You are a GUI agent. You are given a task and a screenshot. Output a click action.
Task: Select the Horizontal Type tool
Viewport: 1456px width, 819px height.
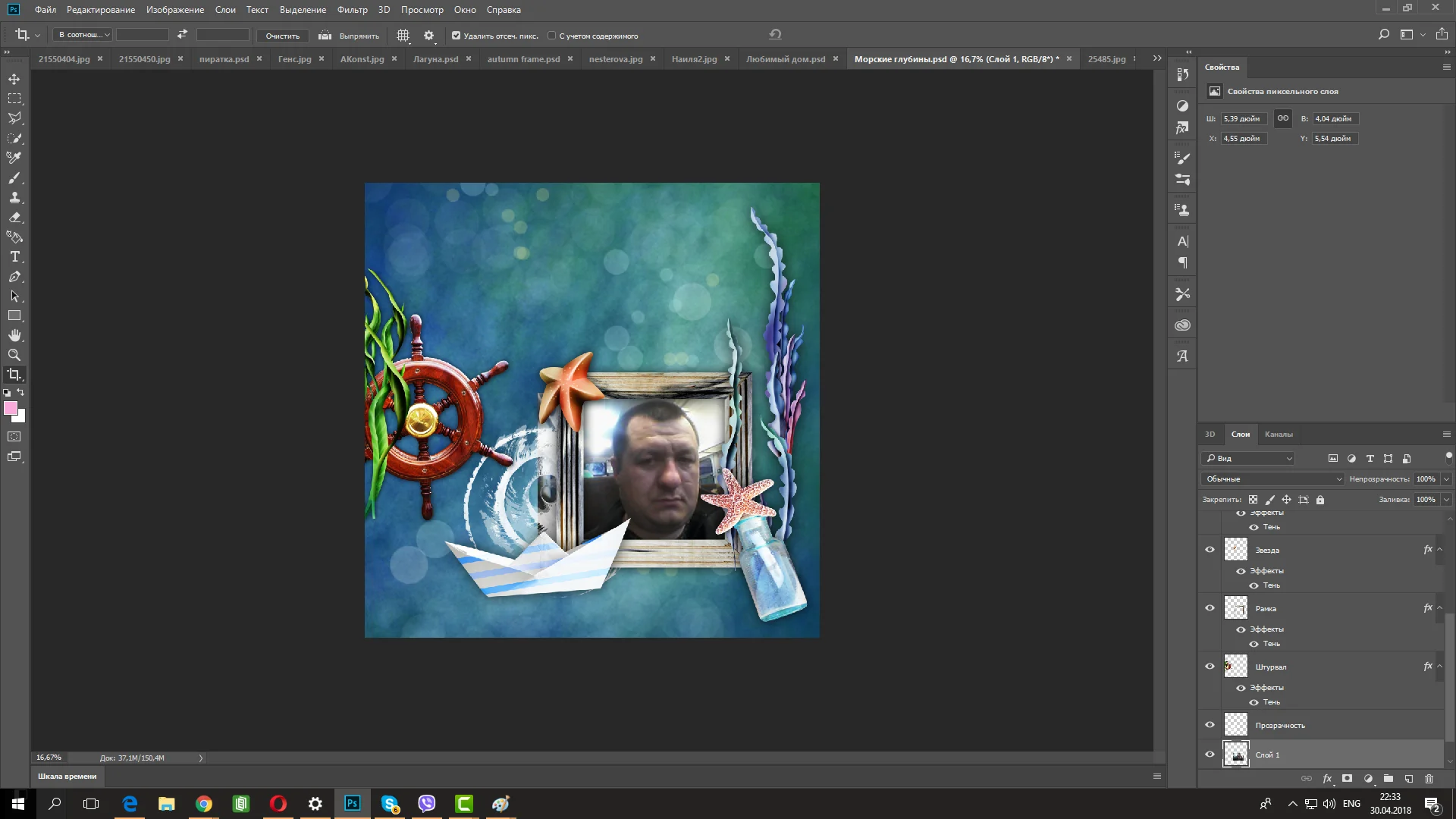click(14, 257)
